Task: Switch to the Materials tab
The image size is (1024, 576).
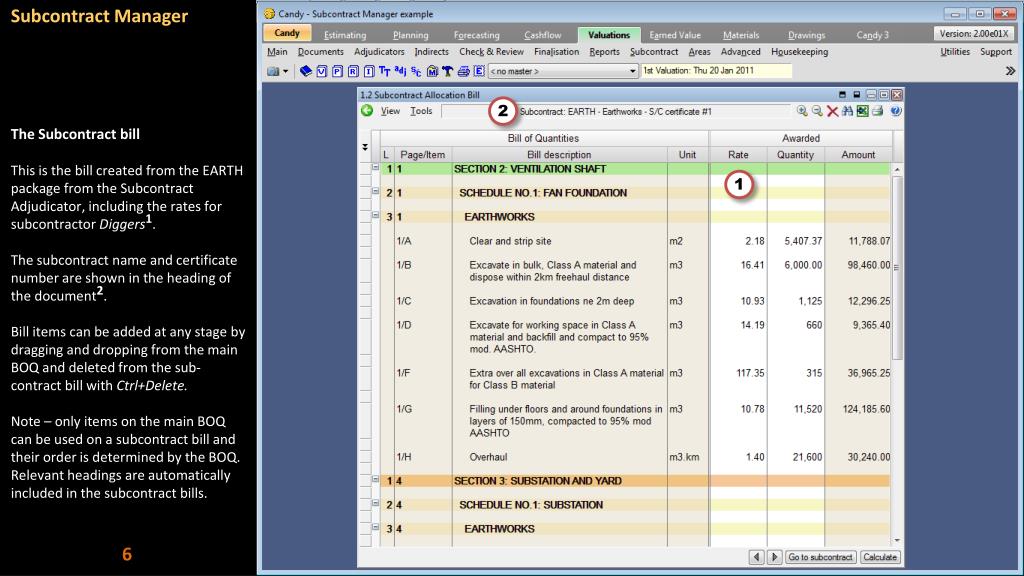Action: [x=741, y=35]
